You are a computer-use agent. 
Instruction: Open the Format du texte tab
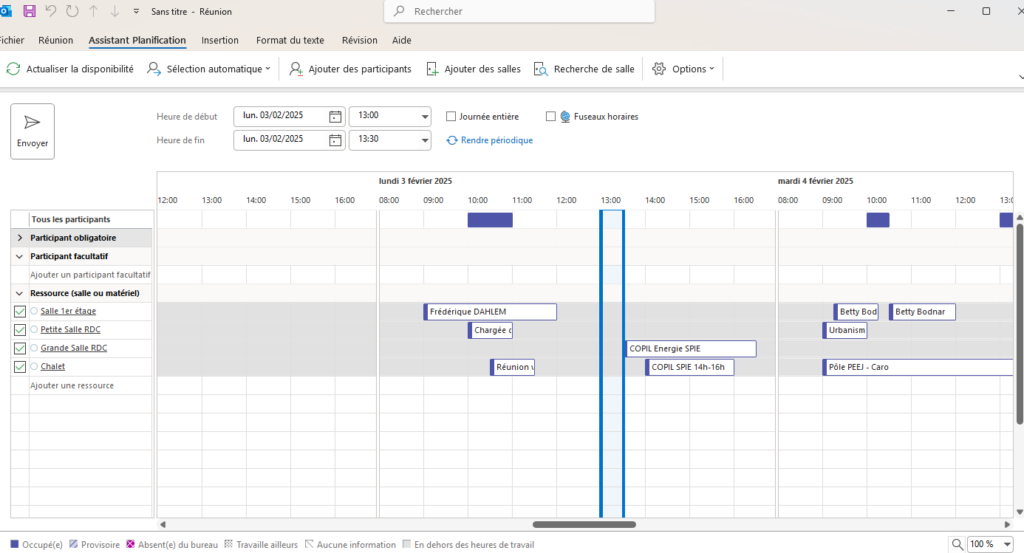pyautogui.click(x=290, y=40)
